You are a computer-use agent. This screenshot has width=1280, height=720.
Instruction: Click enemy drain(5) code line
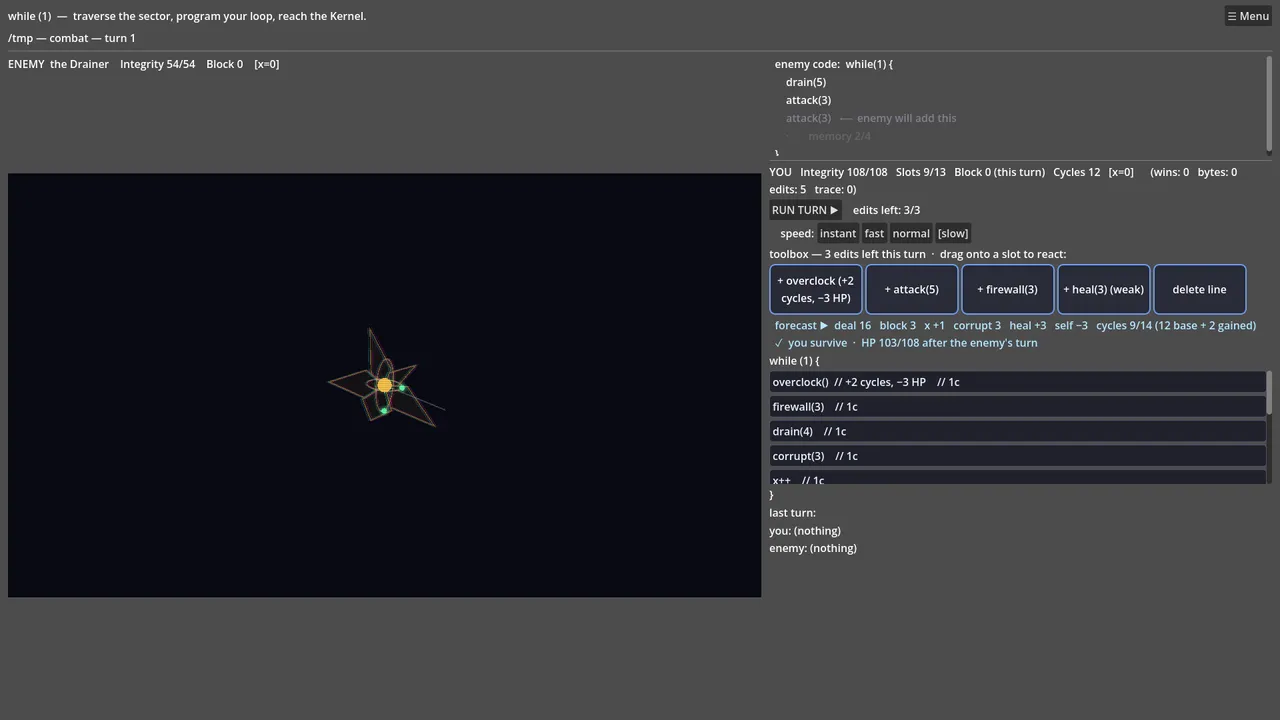(x=806, y=82)
